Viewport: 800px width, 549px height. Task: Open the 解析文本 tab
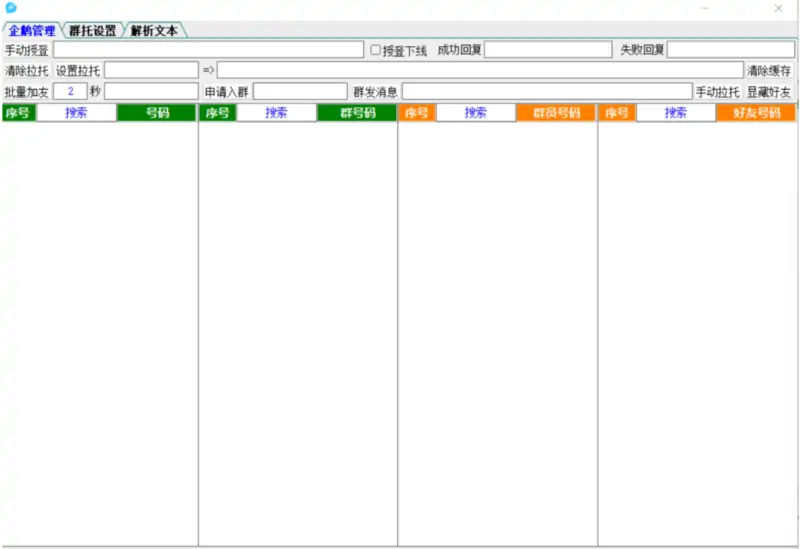[154, 30]
